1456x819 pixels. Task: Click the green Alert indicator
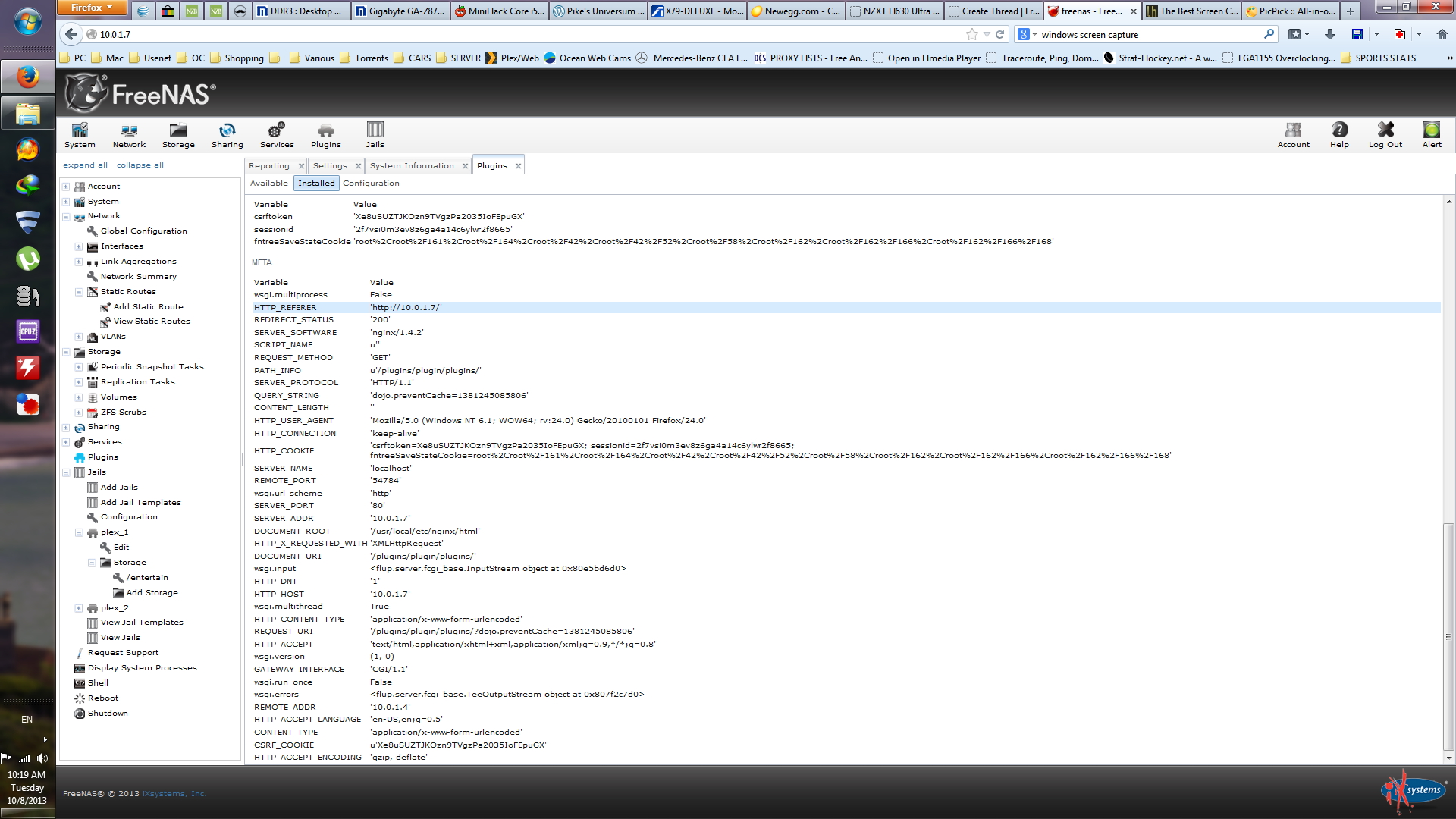1432,135
